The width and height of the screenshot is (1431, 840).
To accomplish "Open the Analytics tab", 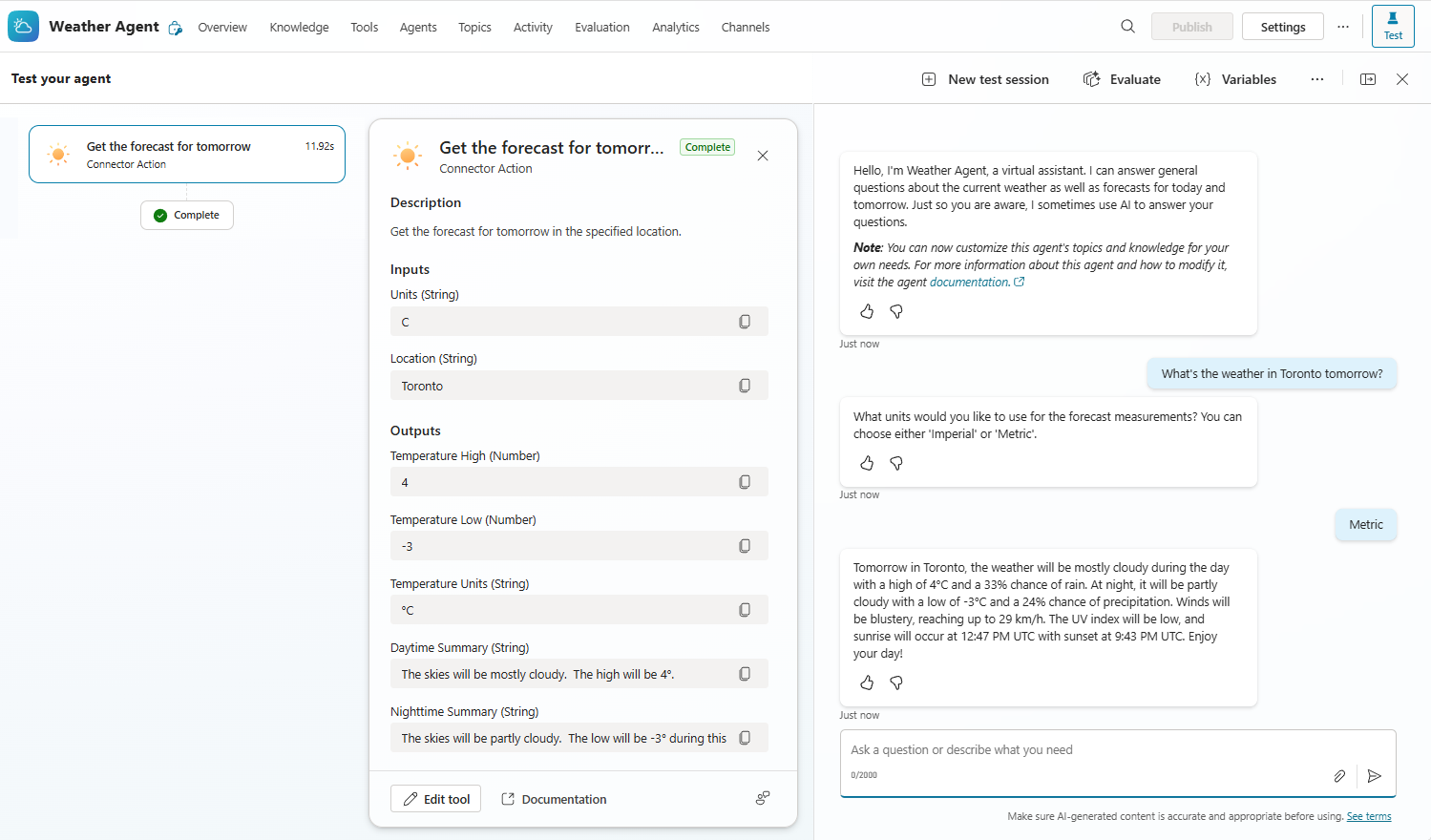I will [x=675, y=27].
